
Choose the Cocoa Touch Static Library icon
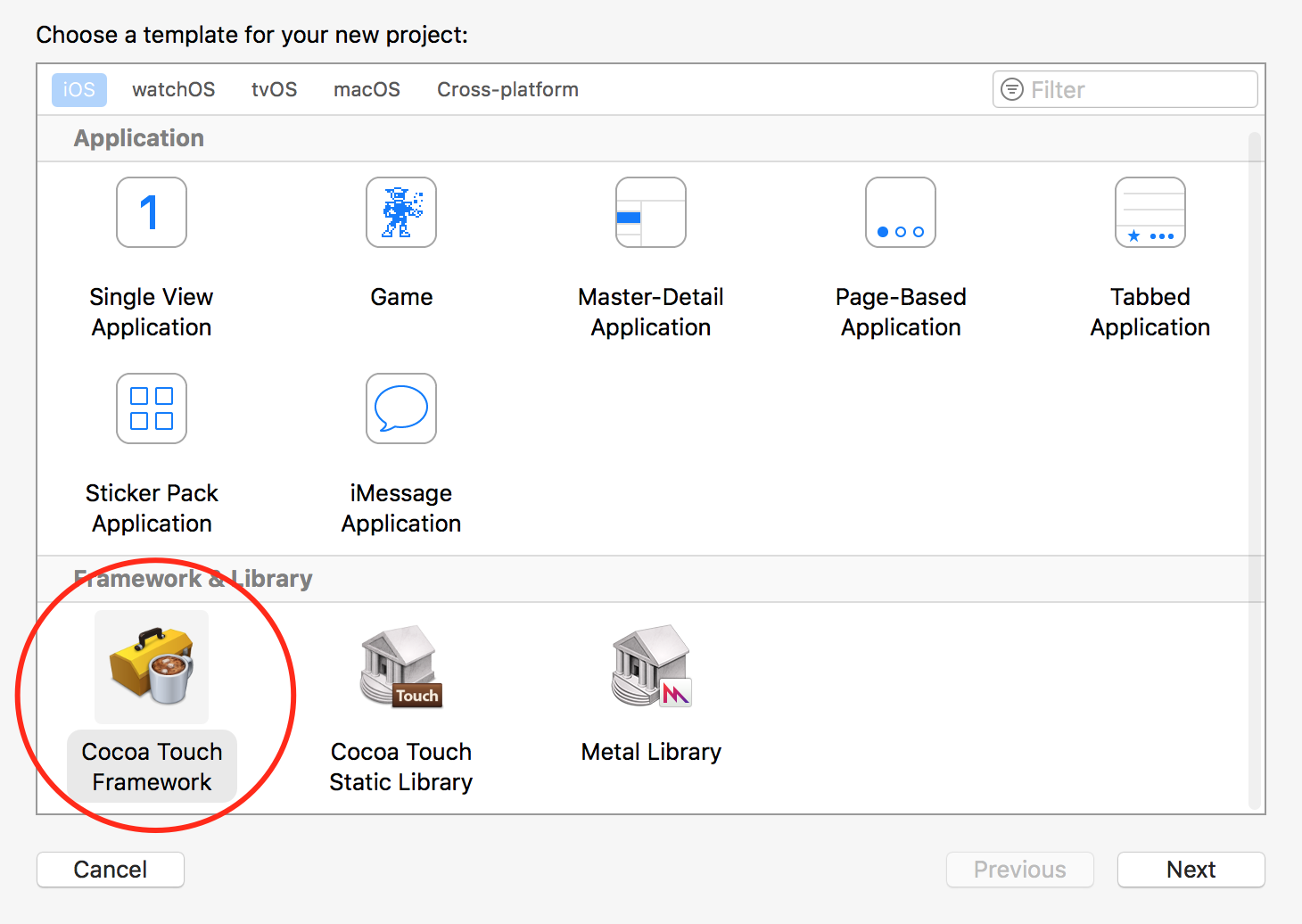(x=401, y=666)
